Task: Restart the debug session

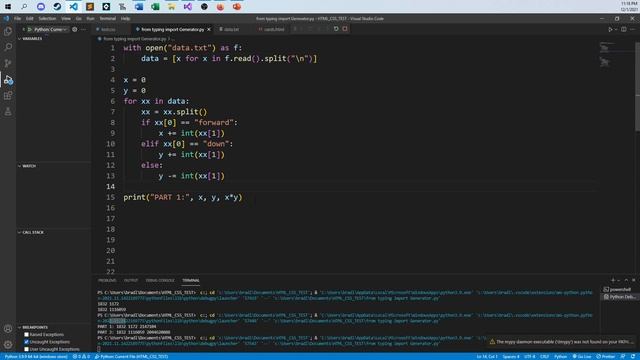Action: (336, 29)
